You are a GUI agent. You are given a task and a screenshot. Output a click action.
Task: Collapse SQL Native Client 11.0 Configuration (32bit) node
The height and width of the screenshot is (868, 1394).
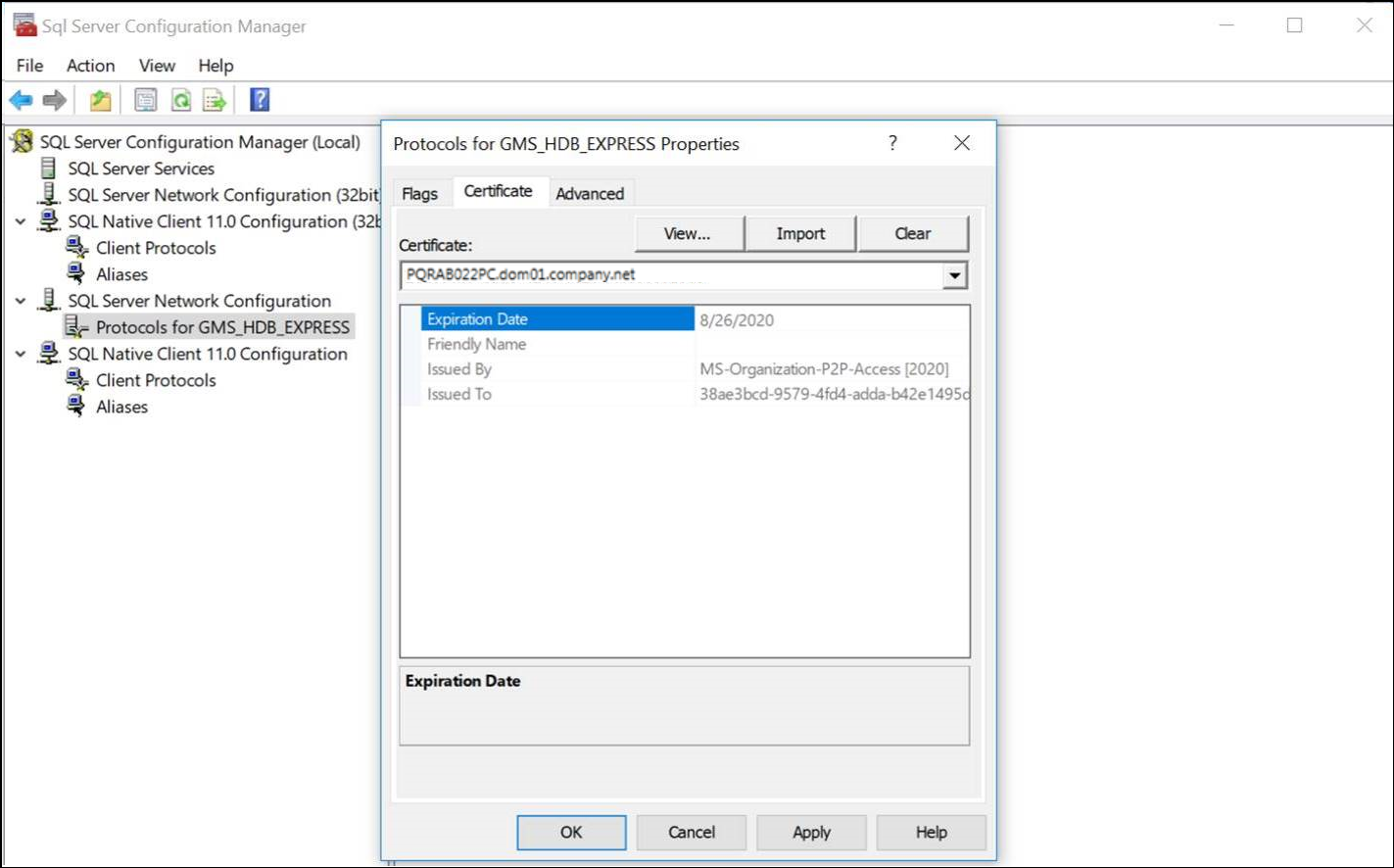pos(21,221)
